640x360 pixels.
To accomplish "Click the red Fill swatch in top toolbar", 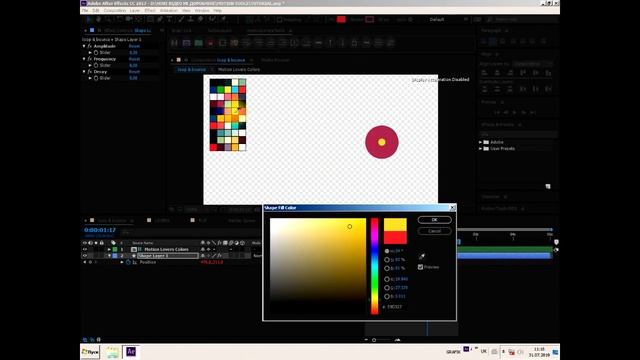I will coord(341,19).
